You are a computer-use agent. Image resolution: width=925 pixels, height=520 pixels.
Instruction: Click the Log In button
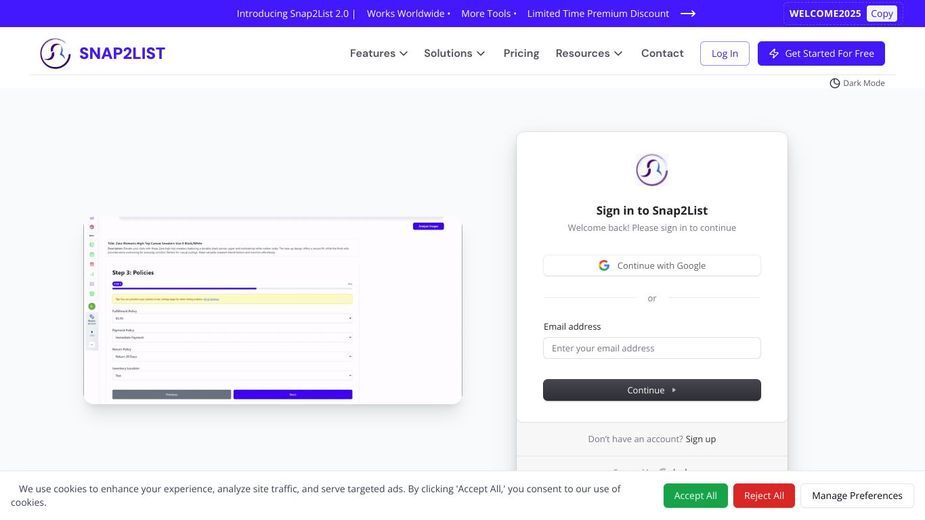[x=724, y=54]
